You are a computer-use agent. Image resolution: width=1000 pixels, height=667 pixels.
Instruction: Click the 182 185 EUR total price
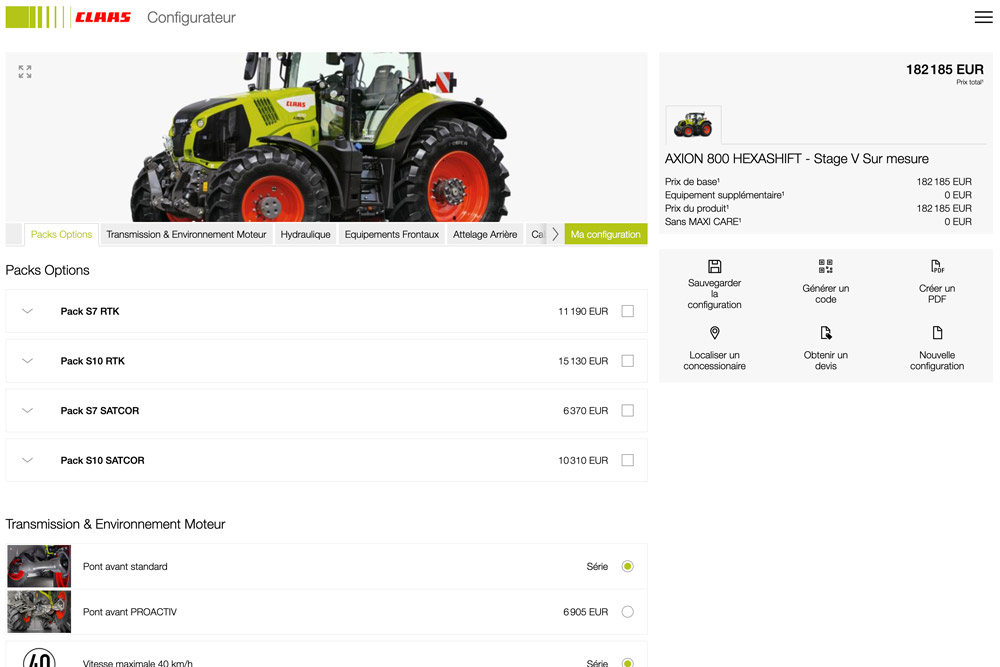pos(945,70)
